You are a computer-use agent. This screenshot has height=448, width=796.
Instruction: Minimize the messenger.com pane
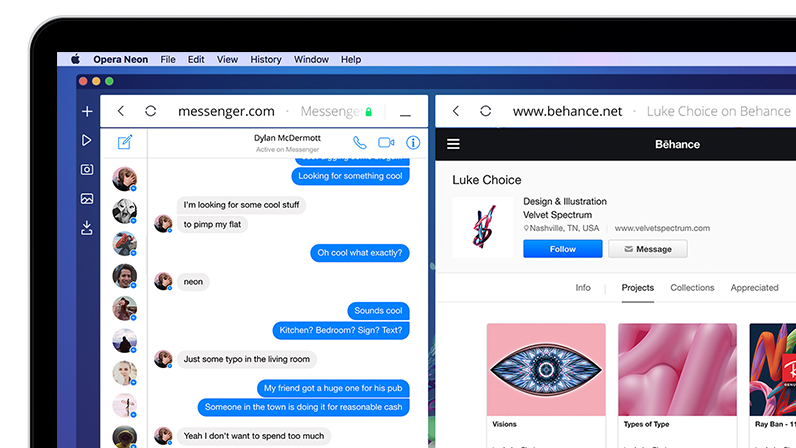coord(405,115)
